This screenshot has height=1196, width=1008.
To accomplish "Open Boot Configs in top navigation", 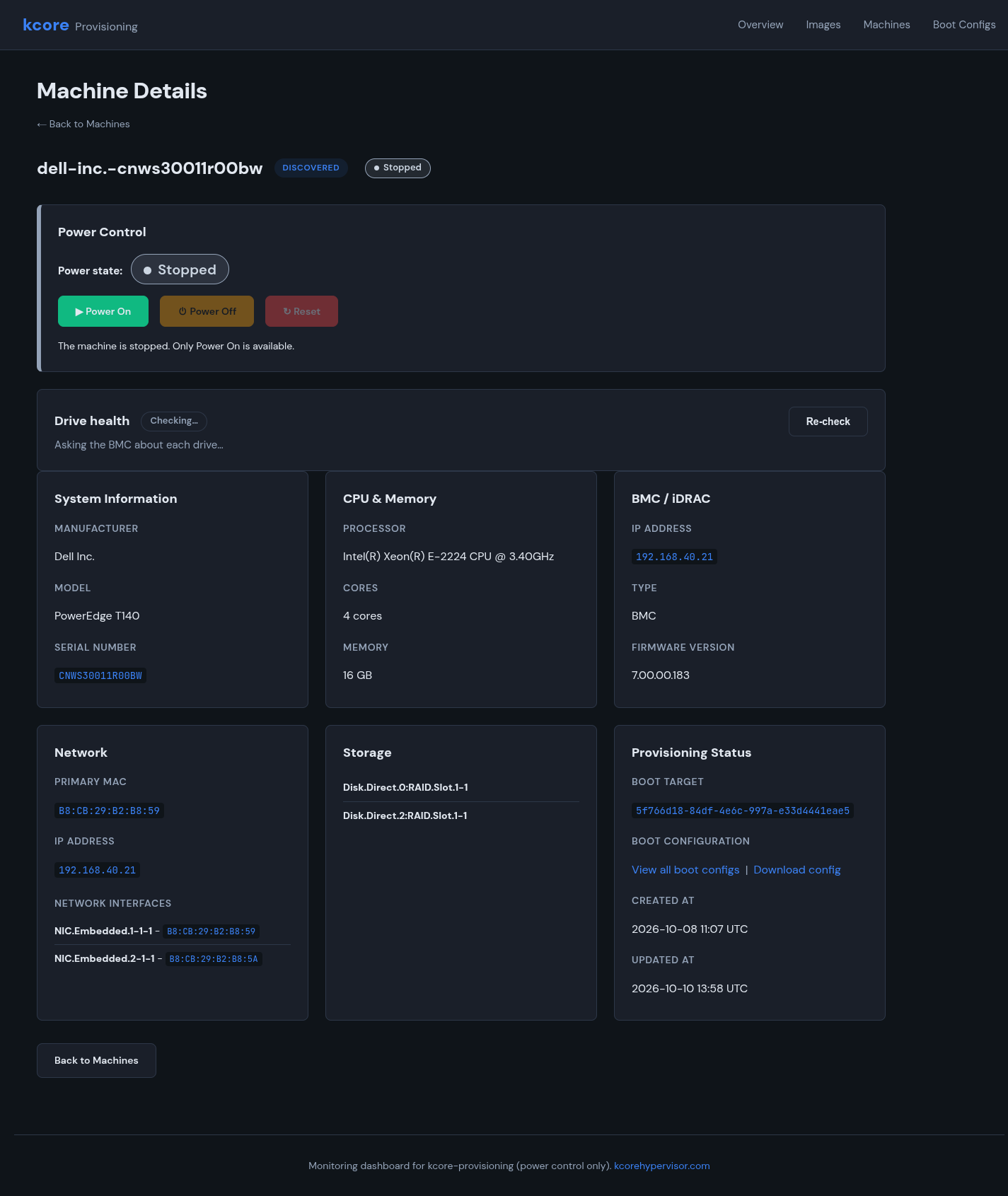I will click(x=964, y=25).
